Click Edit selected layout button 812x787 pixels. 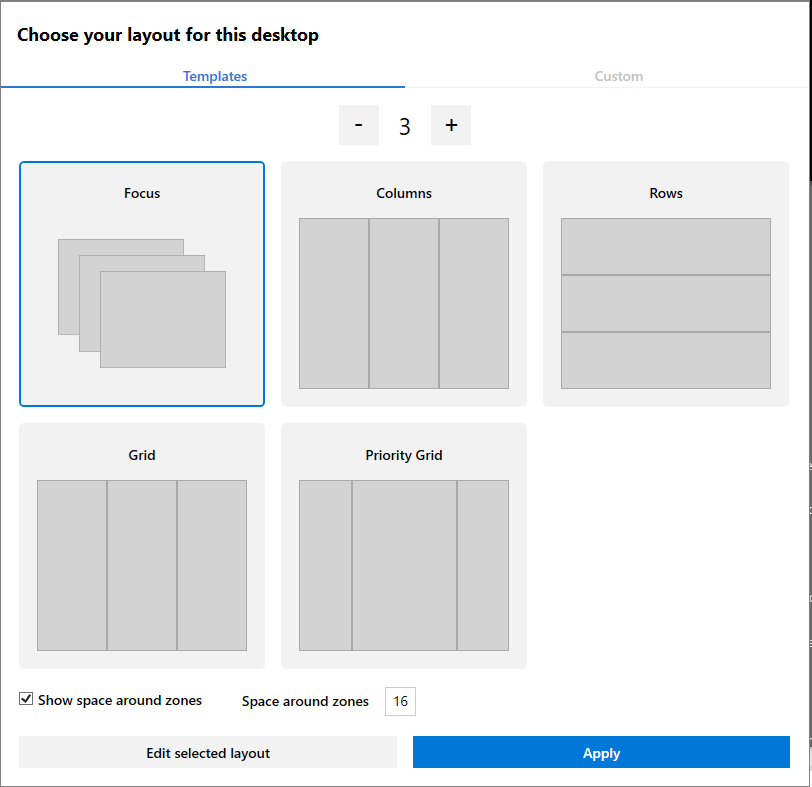[x=208, y=752]
